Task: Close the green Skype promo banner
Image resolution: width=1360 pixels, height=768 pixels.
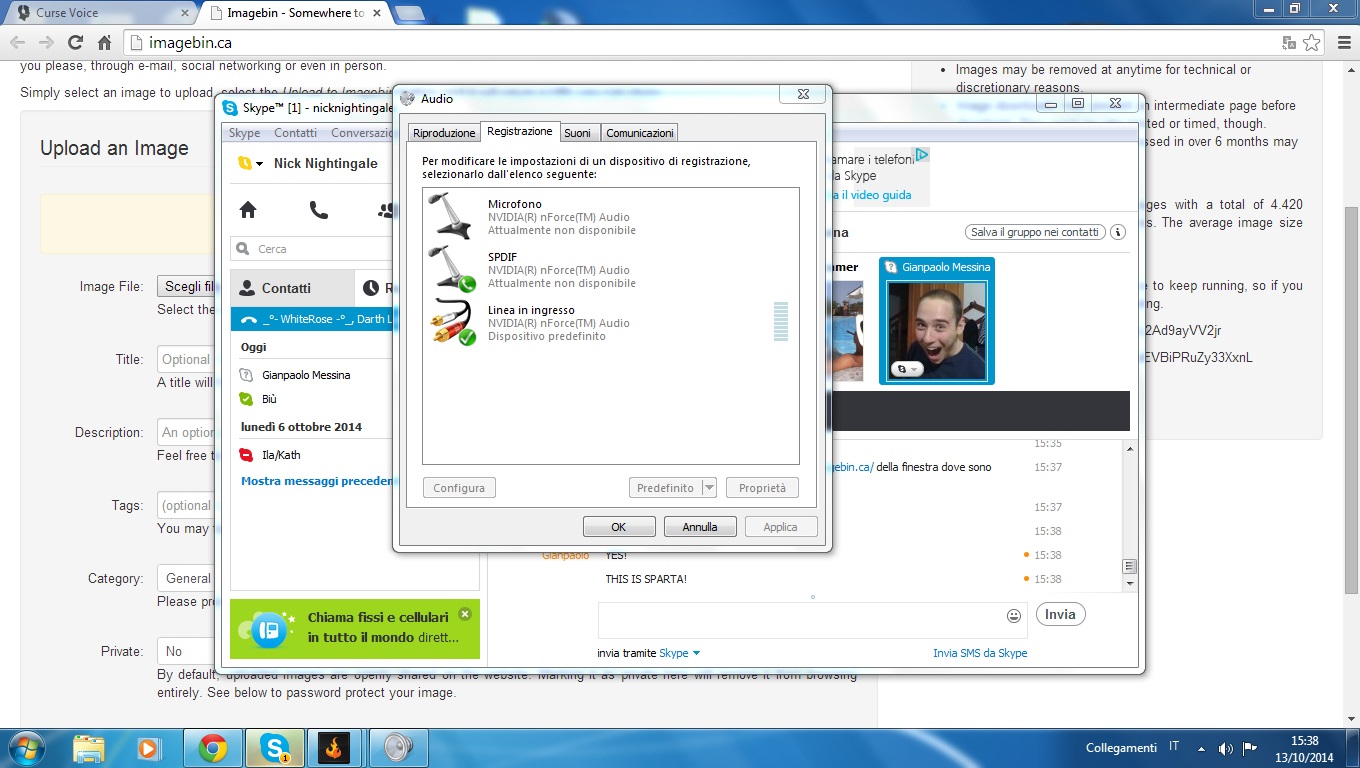Action: 464,614
